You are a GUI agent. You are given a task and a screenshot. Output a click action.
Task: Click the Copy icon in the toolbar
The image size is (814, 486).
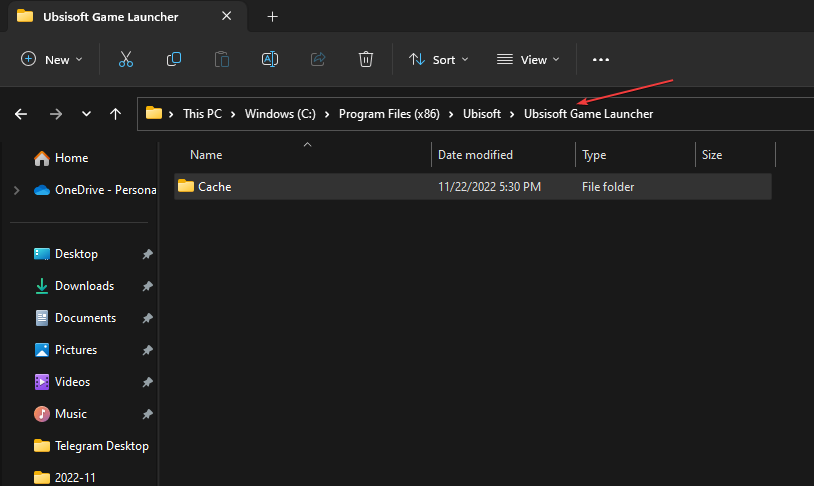tap(173, 59)
